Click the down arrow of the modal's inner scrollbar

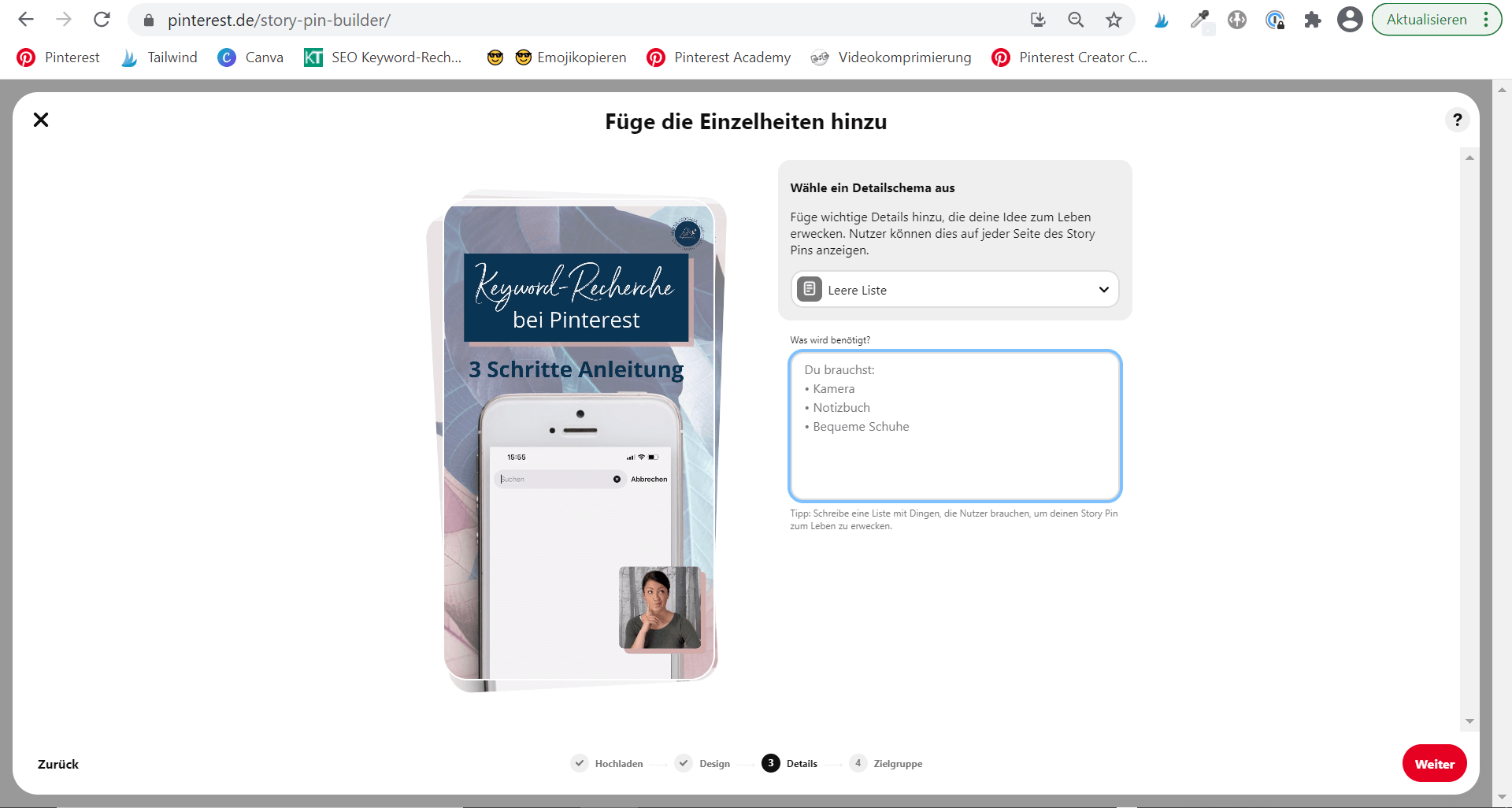click(x=1469, y=721)
